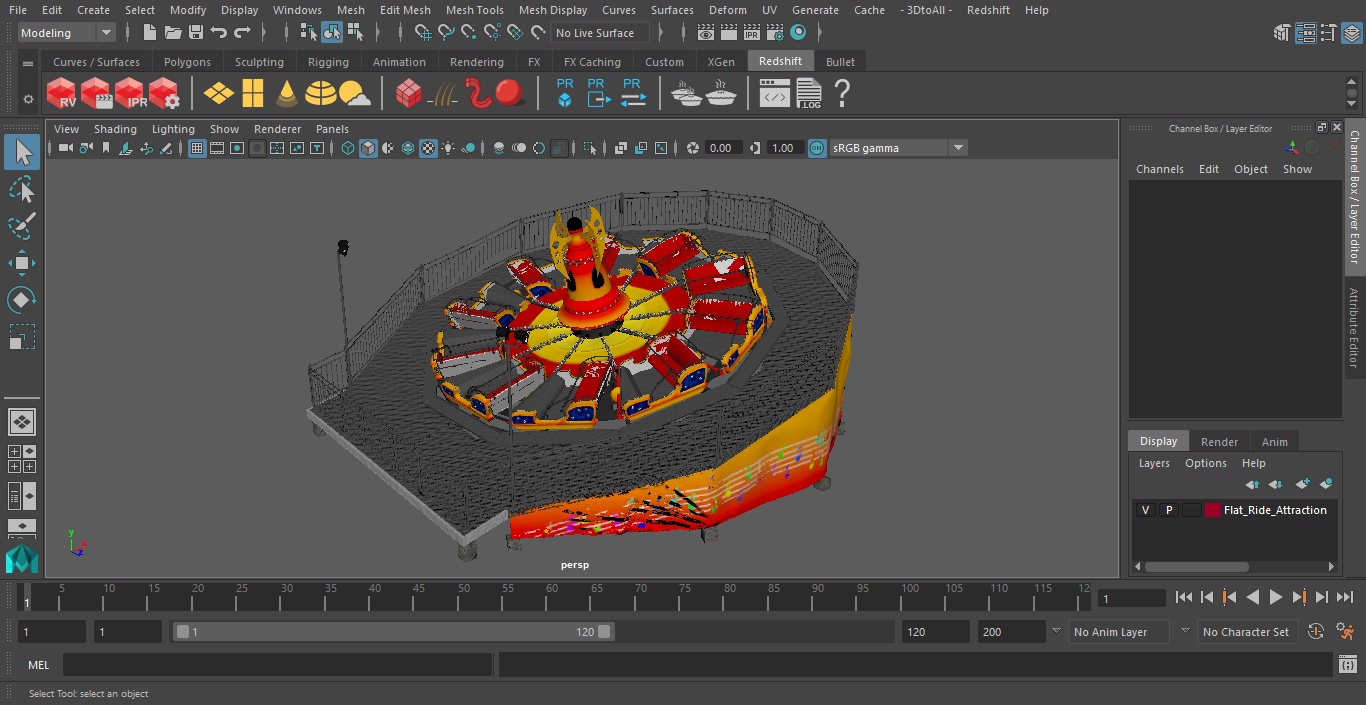Screen dimensions: 1366x705
Task: Open the Redshift menu in menu bar
Action: 988,10
